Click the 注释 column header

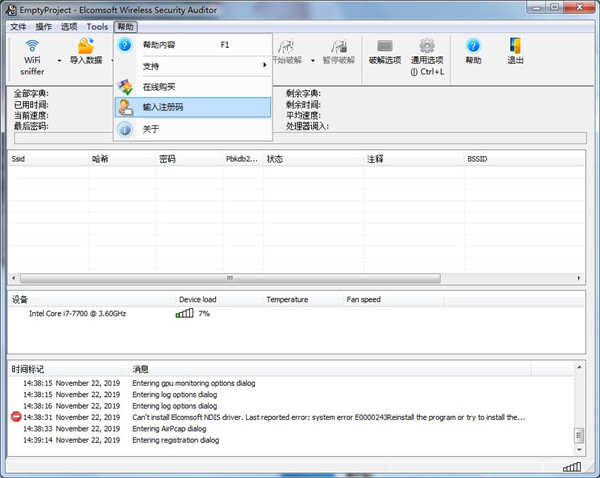(x=414, y=159)
